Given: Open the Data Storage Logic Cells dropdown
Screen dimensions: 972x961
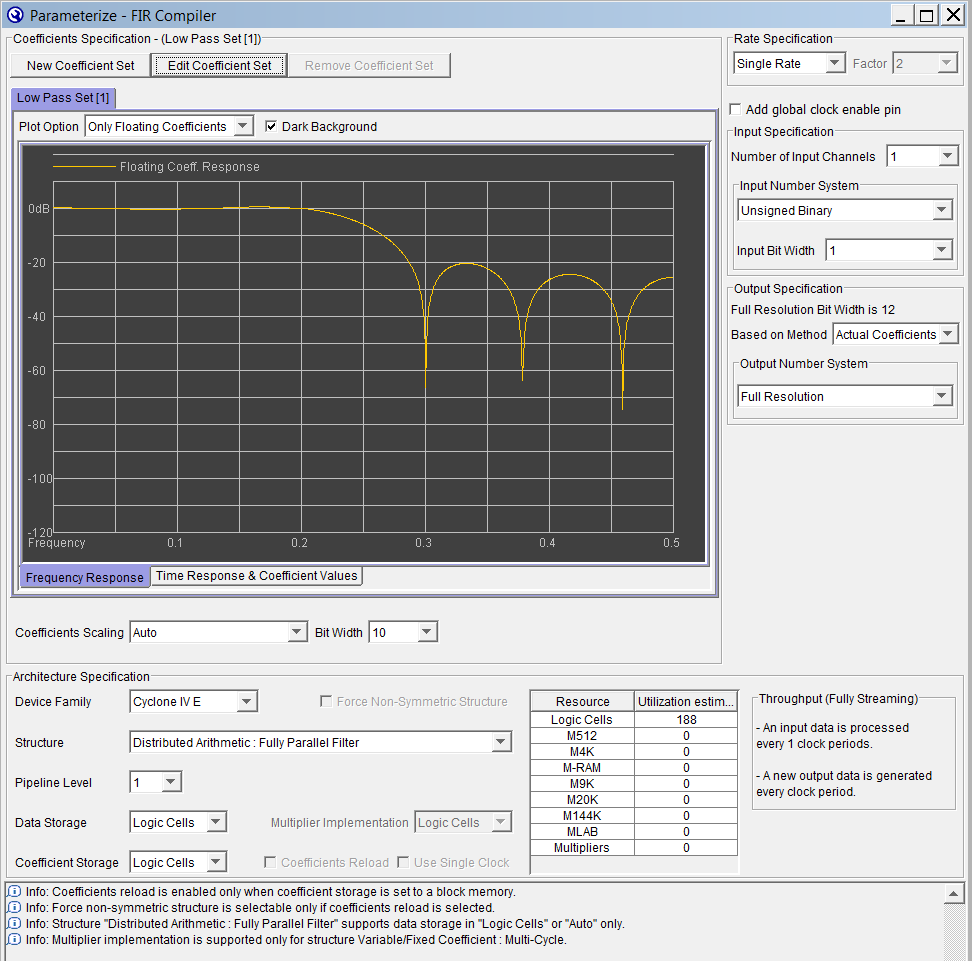Looking at the screenshot, I should pyautogui.click(x=215, y=822).
